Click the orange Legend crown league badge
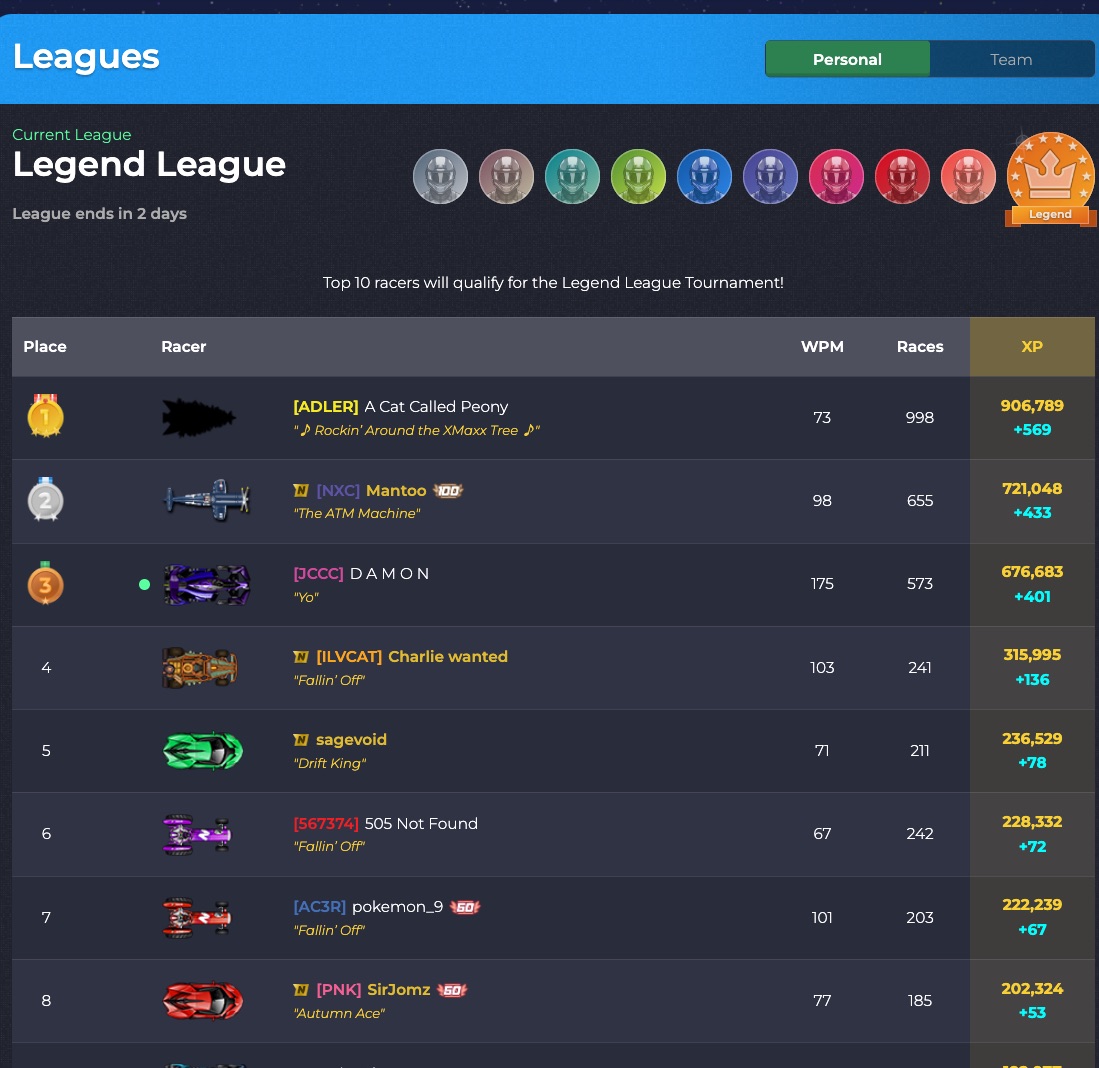Screen dimensions: 1099x1068 1050,179
